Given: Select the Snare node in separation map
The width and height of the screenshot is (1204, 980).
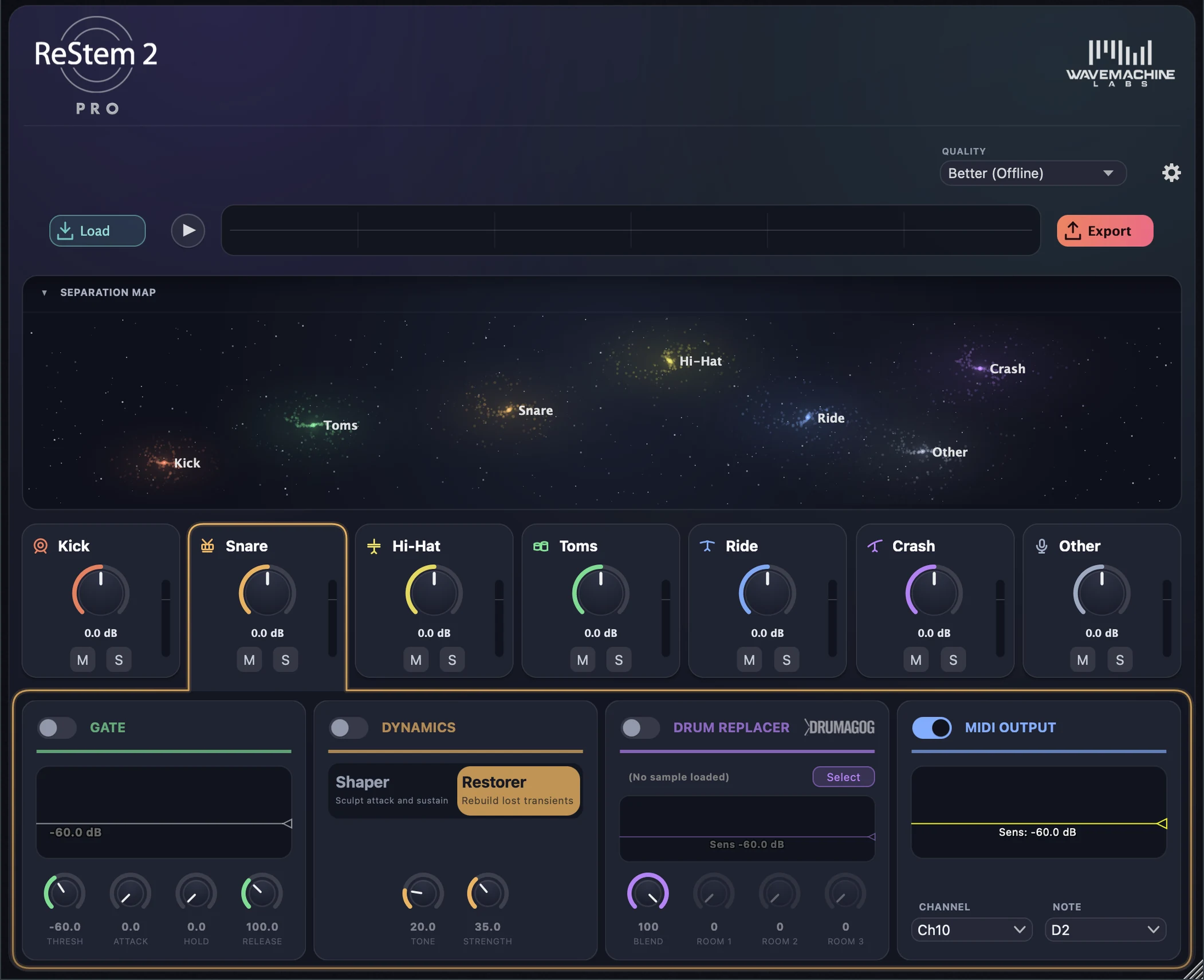Looking at the screenshot, I should [508, 410].
